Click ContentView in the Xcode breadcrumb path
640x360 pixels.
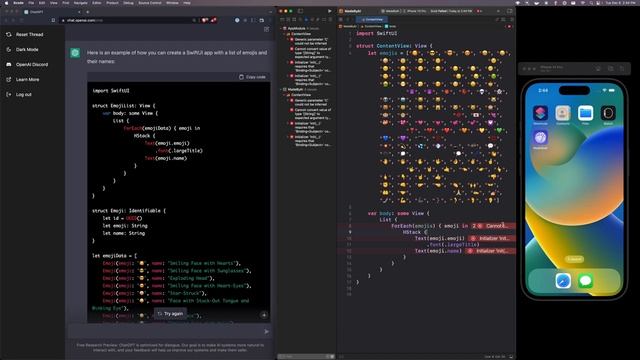(x=372, y=27)
